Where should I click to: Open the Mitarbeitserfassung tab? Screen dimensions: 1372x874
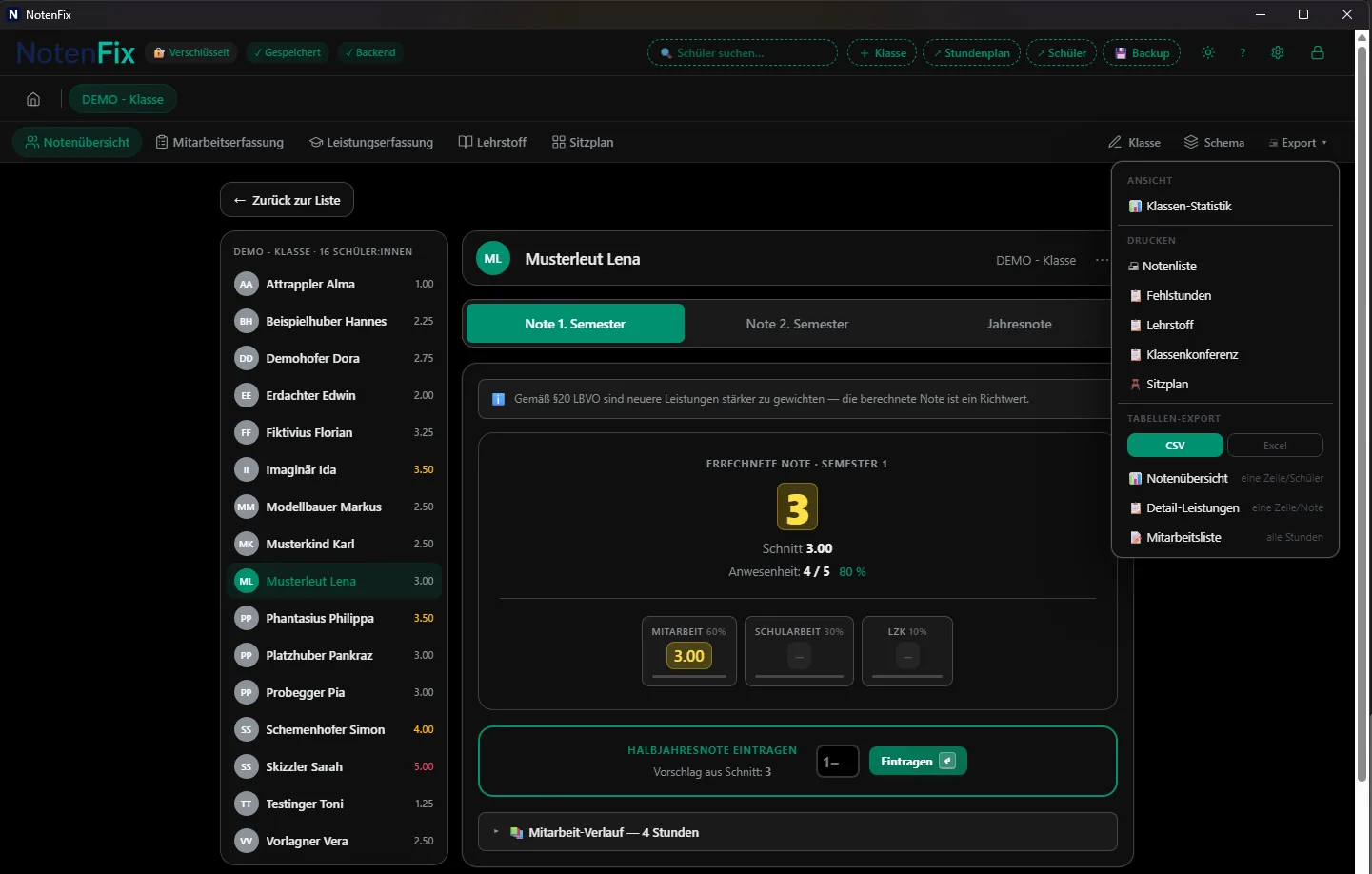point(220,142)
